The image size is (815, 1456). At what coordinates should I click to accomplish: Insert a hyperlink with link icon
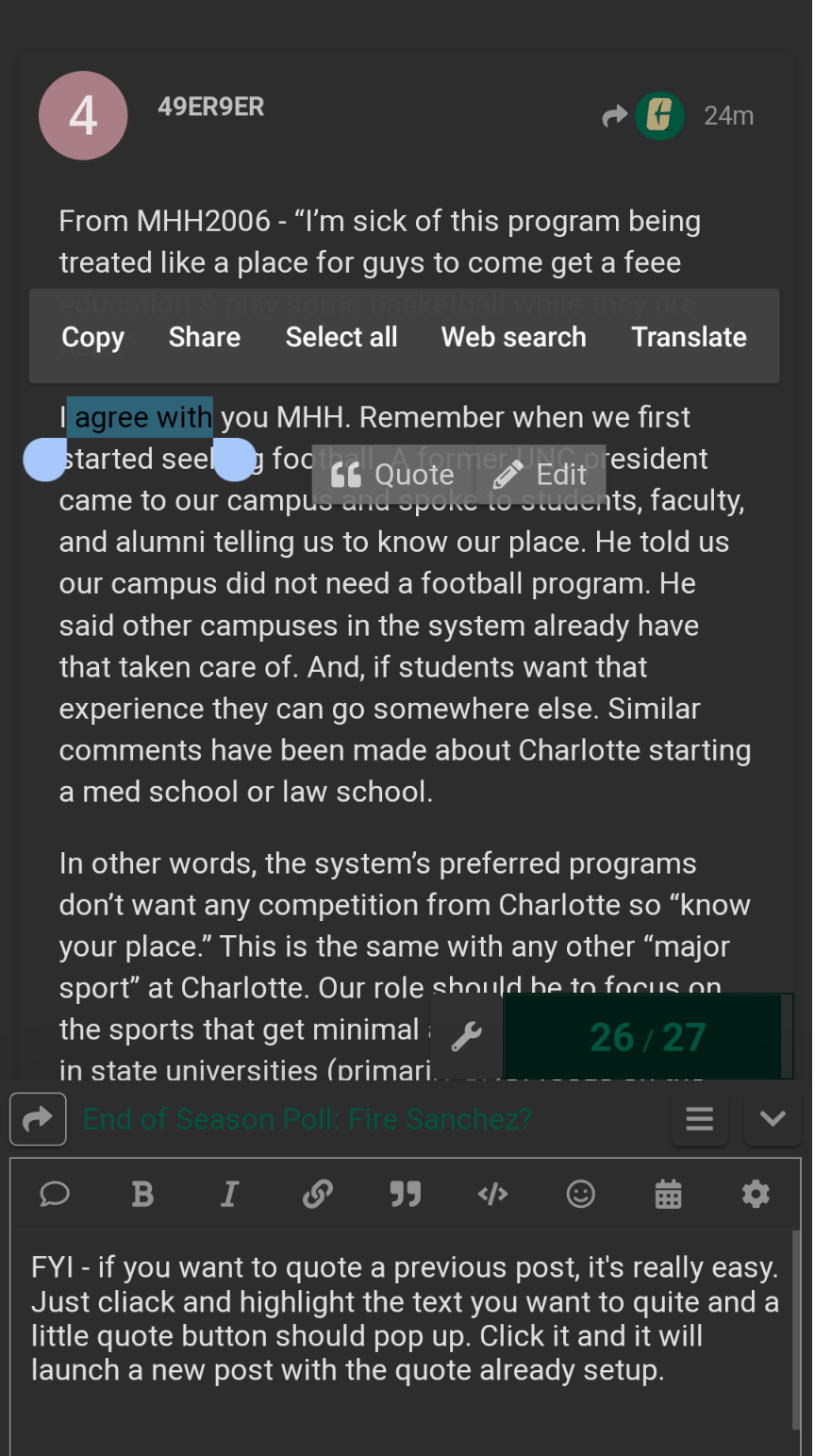click(318, 1195)
